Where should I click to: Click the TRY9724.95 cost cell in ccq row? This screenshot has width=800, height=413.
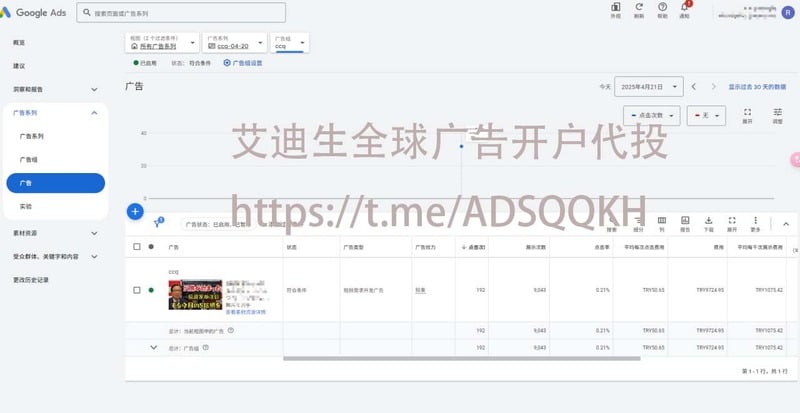coord(710,290)
